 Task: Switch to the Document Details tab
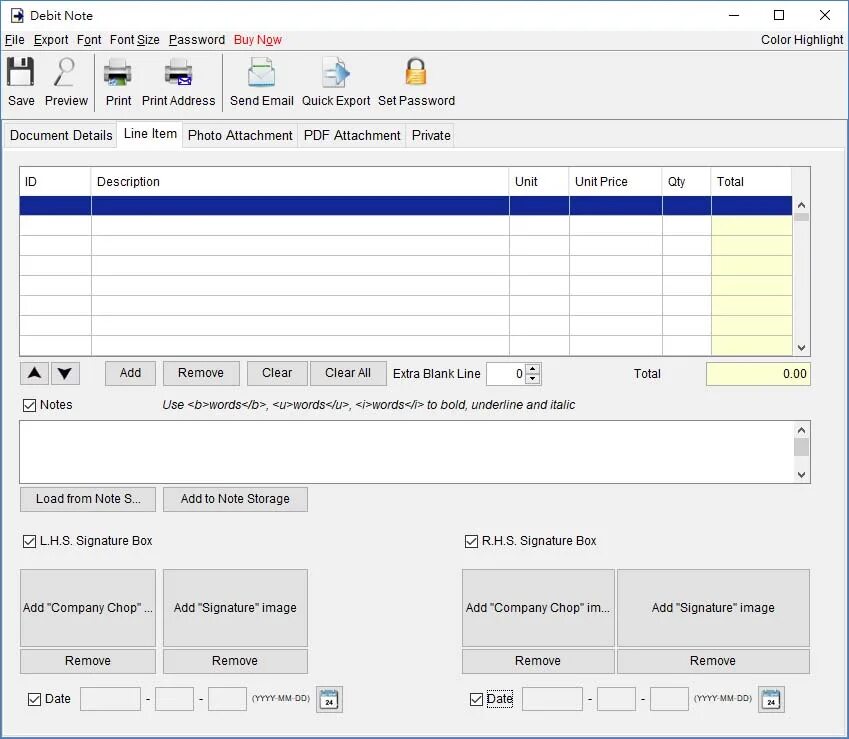[x=61, y=135]
